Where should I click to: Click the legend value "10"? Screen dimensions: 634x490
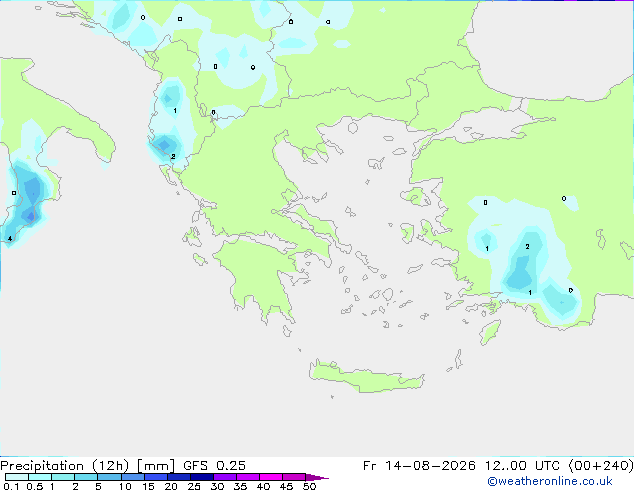pyautogui.click(x=125, y=486)
